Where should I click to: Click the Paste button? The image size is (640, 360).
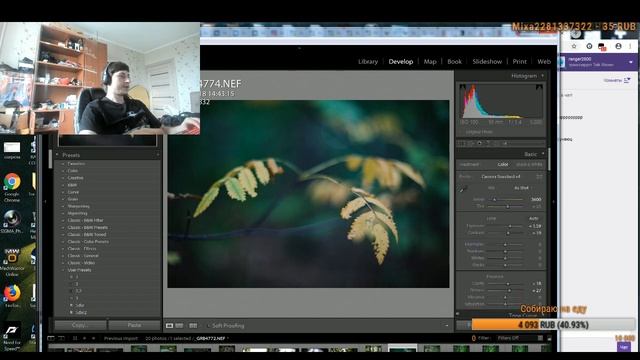pyautogui.click(x=134, y=325)
